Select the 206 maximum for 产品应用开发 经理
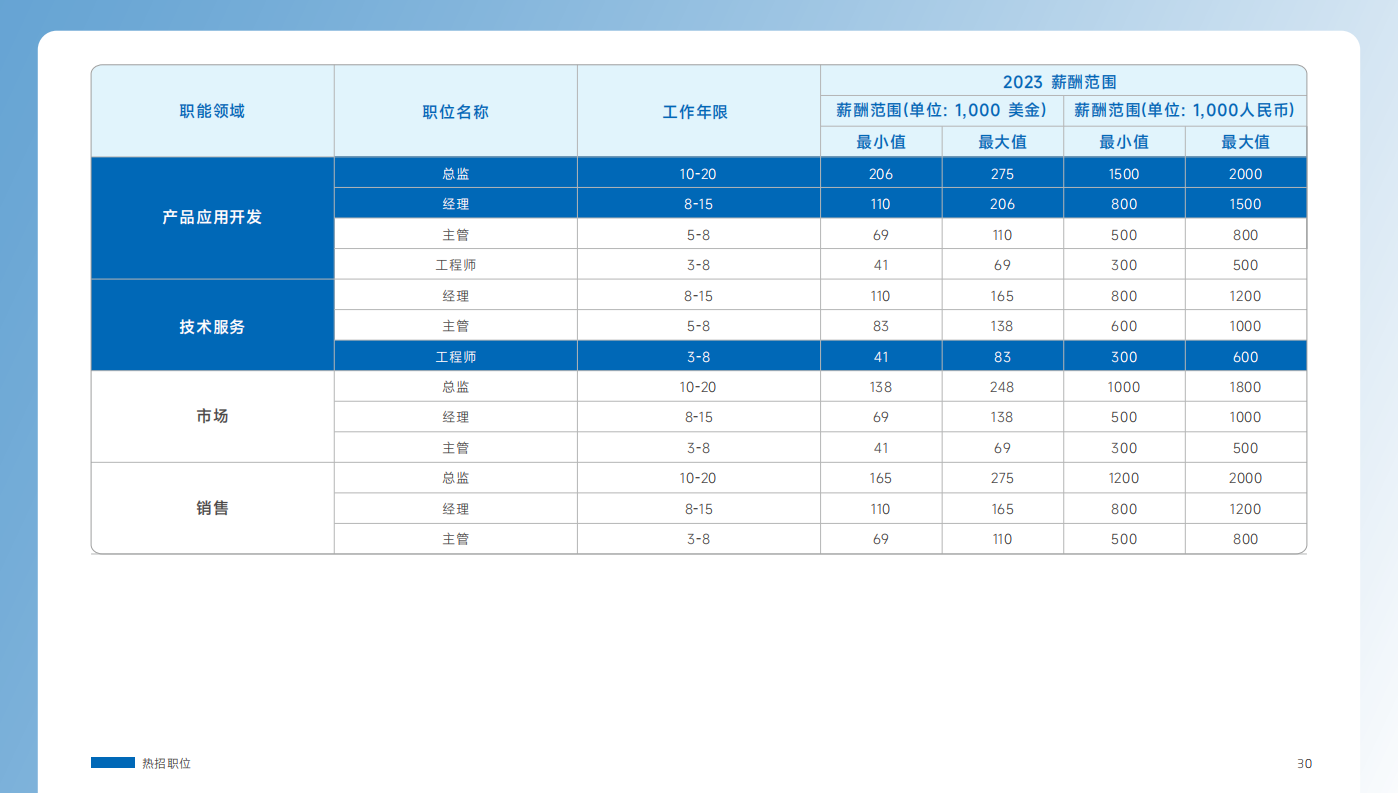This screenshot has width=1398, height=793. 1003,204
